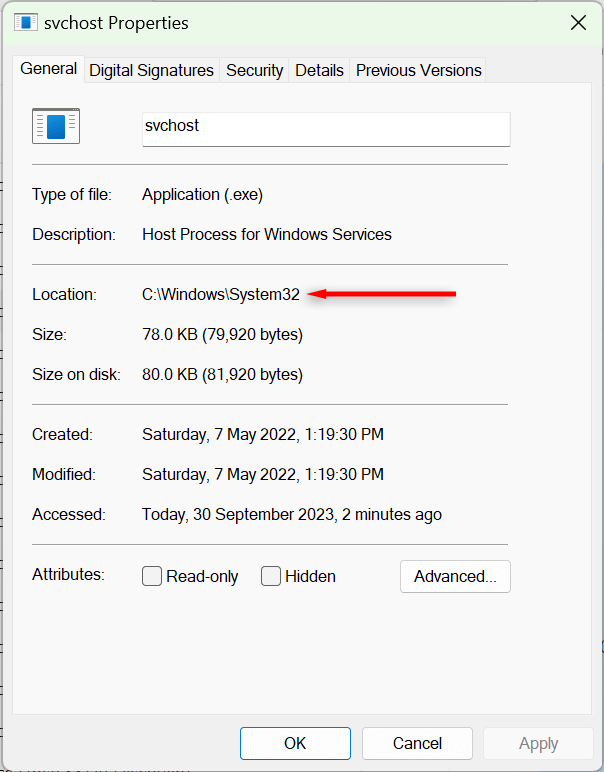Open the Digital Signatures tab
This screenshot has height=772, width=604.
(x=151, y=70)
